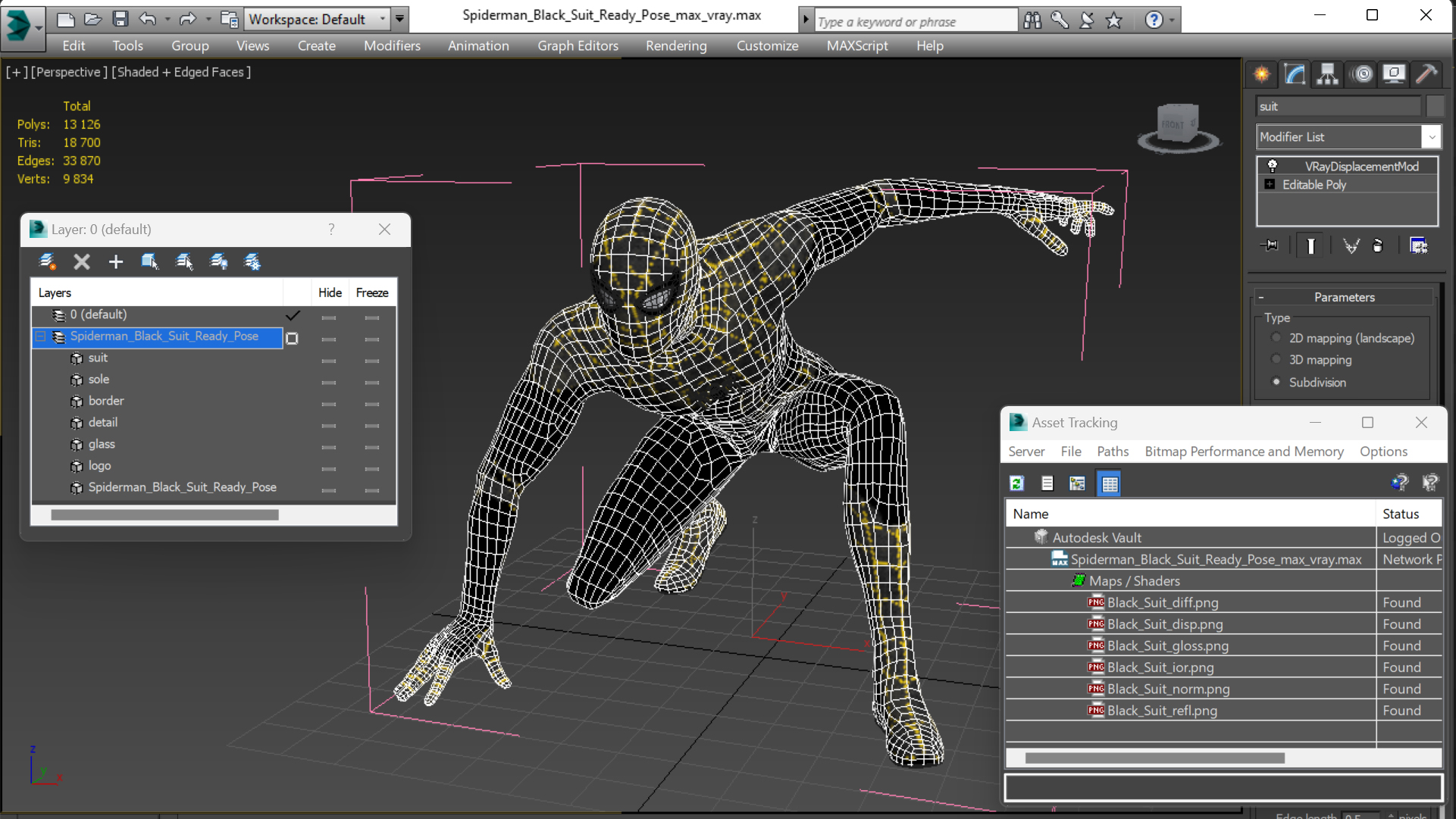This screenshot has height=819, width=1456.
Task: Open the Modify command panel tab
Action: 1295,74
